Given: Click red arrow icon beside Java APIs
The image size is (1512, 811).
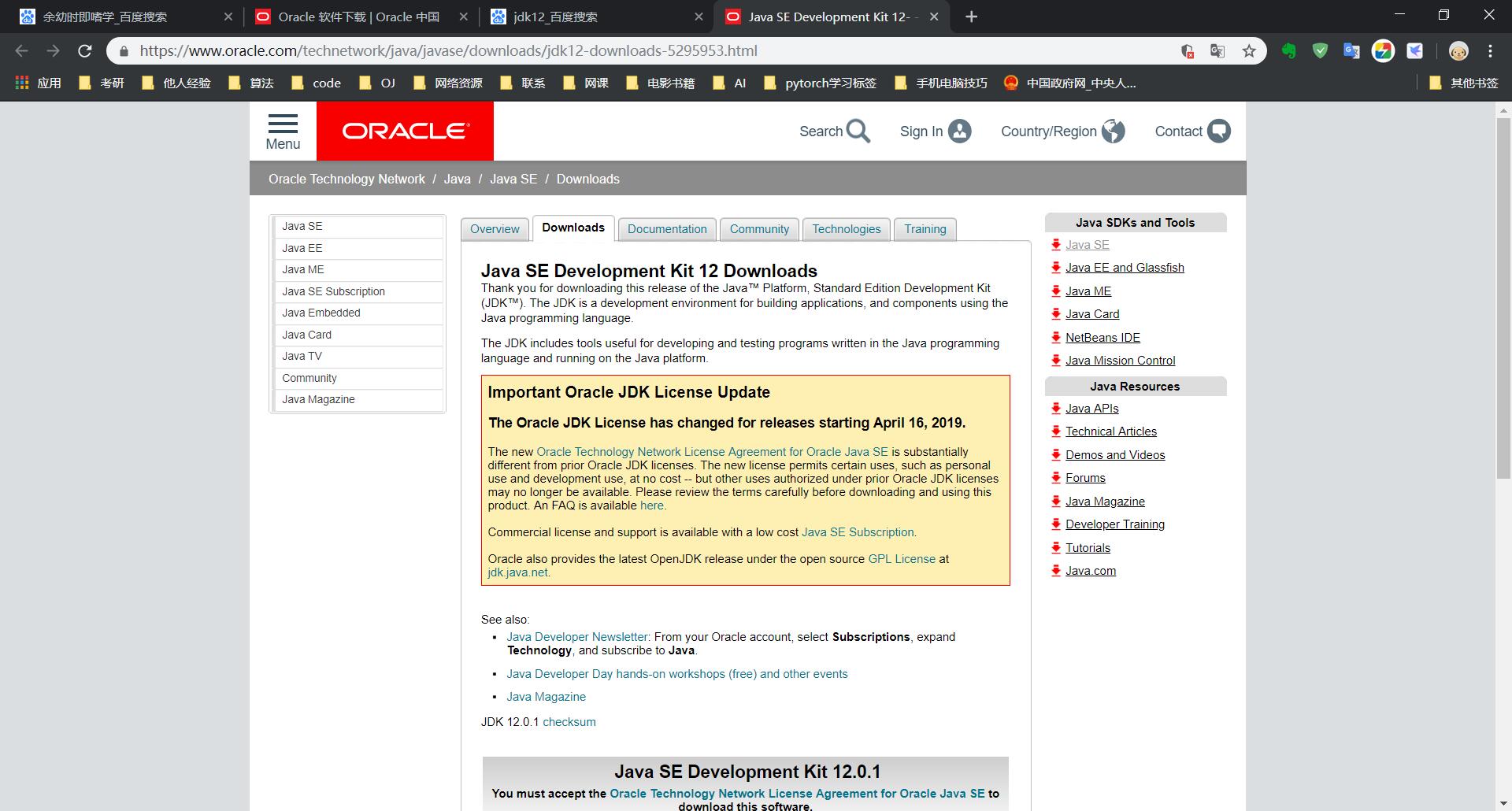Looking at the screenshot, I should click(x=1056, y=409).
